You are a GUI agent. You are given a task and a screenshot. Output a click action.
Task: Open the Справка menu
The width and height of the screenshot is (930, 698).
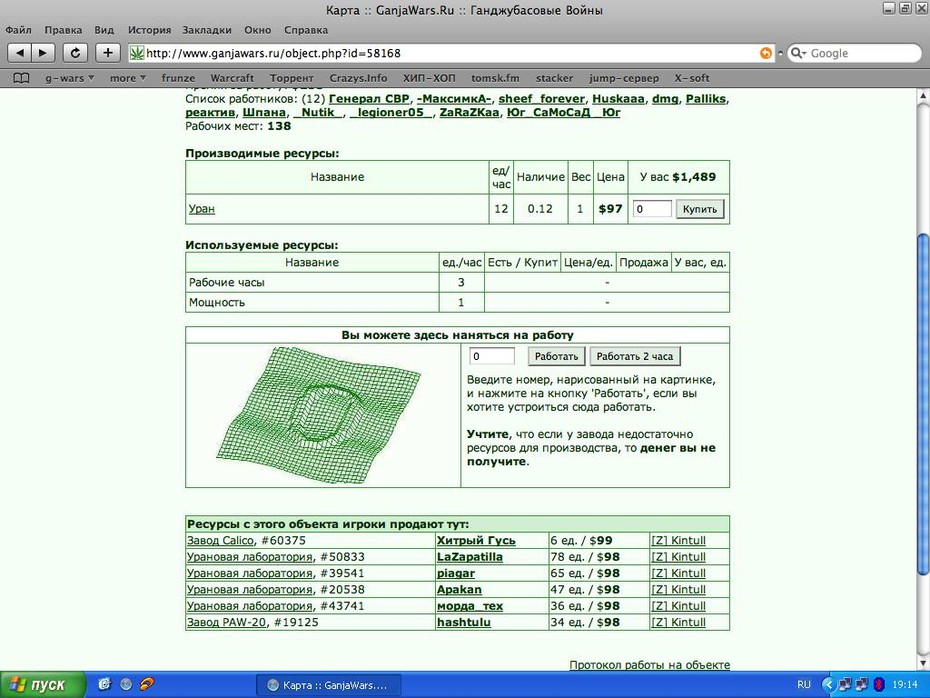[305, 30]
